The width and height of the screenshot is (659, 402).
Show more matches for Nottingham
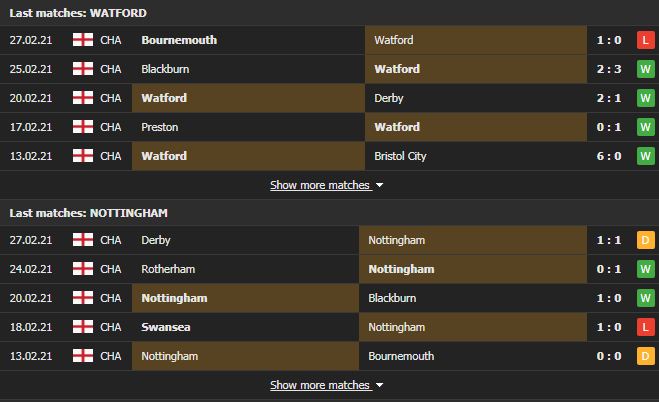click(x=320, y=385)
